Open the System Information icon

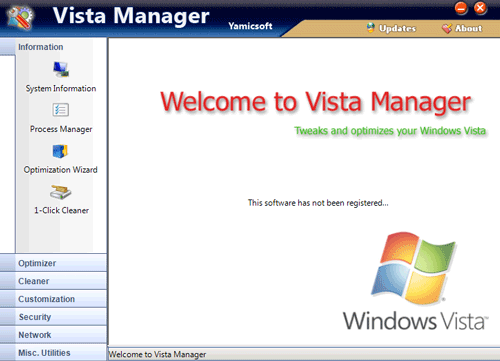(61, 69)
